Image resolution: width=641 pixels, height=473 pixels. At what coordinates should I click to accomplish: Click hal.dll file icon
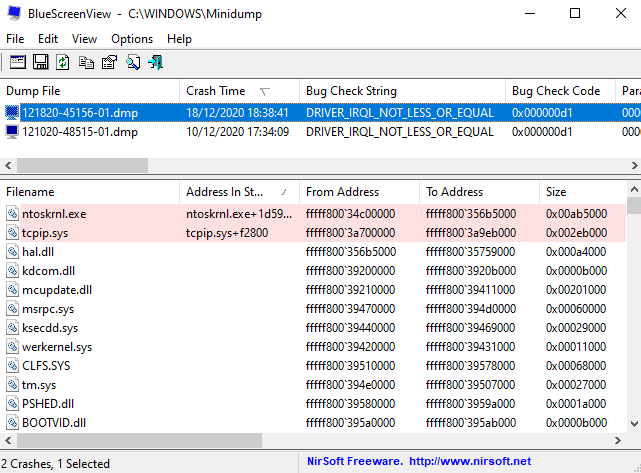(12, 251)
